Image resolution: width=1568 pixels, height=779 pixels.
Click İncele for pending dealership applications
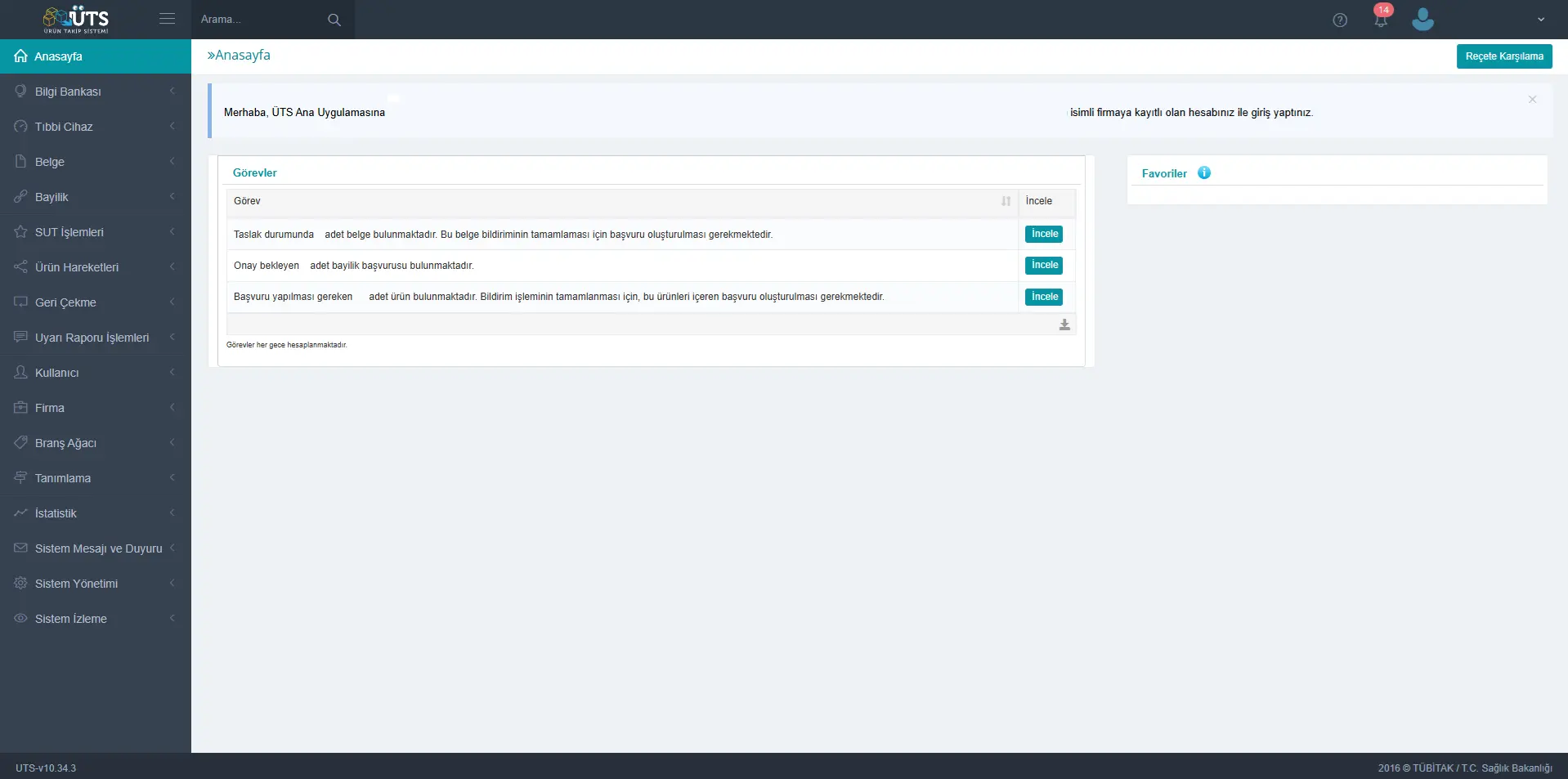tap(1043, 266)
